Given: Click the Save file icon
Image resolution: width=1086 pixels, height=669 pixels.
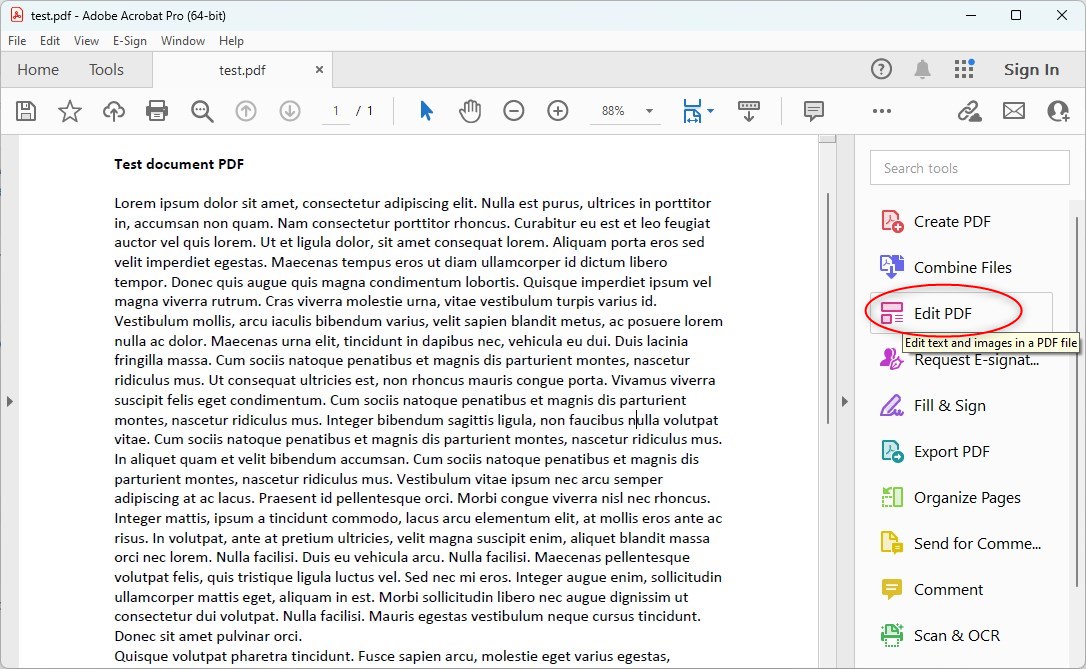Looking at the screenshot, I should 26,111.
